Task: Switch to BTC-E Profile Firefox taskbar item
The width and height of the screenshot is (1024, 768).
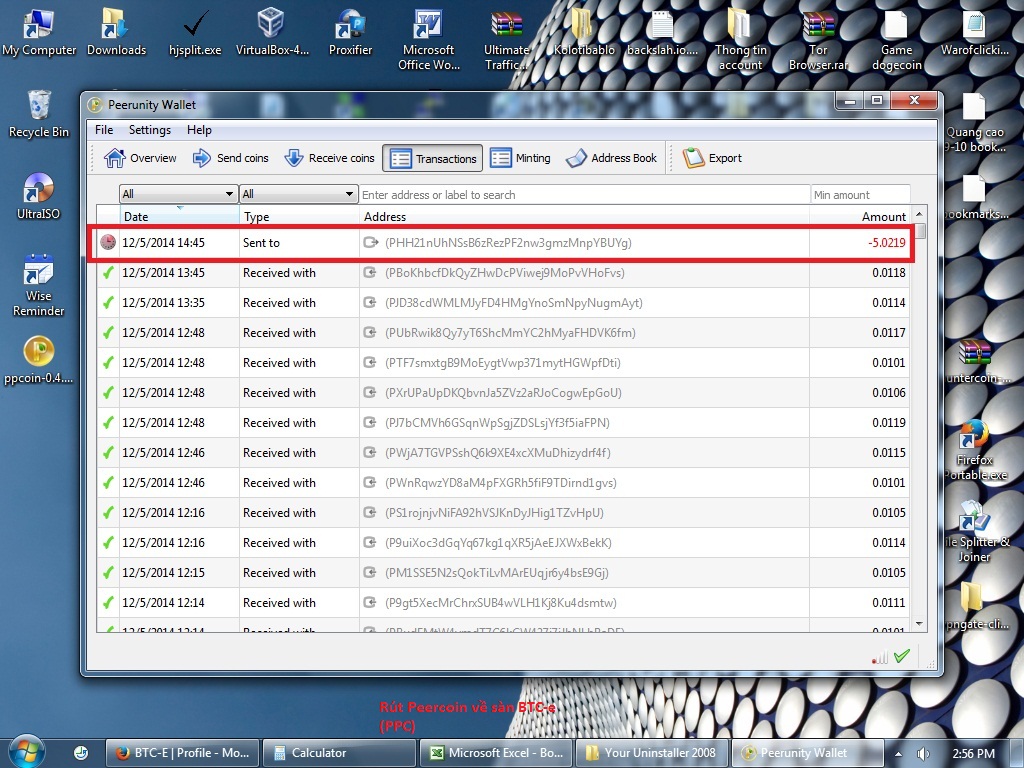Action: coord(182,753)
